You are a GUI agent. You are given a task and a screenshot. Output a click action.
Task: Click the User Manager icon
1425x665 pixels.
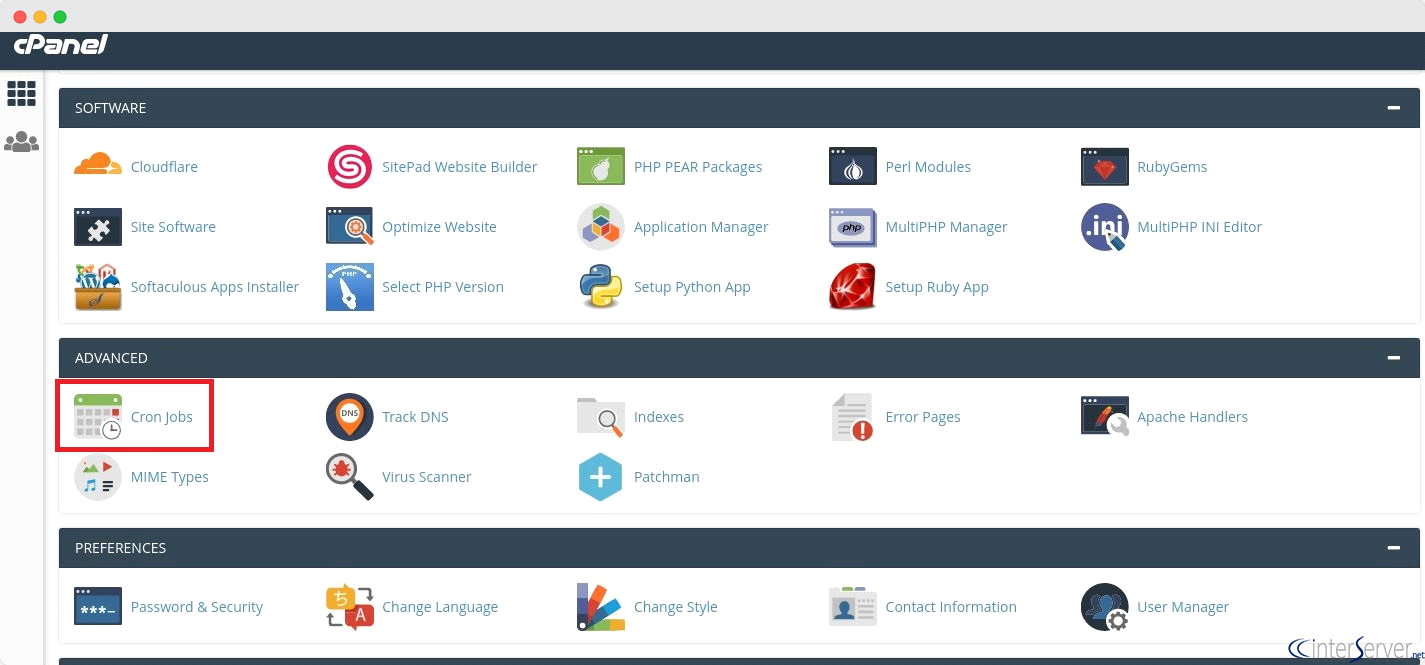(1105, 607)
